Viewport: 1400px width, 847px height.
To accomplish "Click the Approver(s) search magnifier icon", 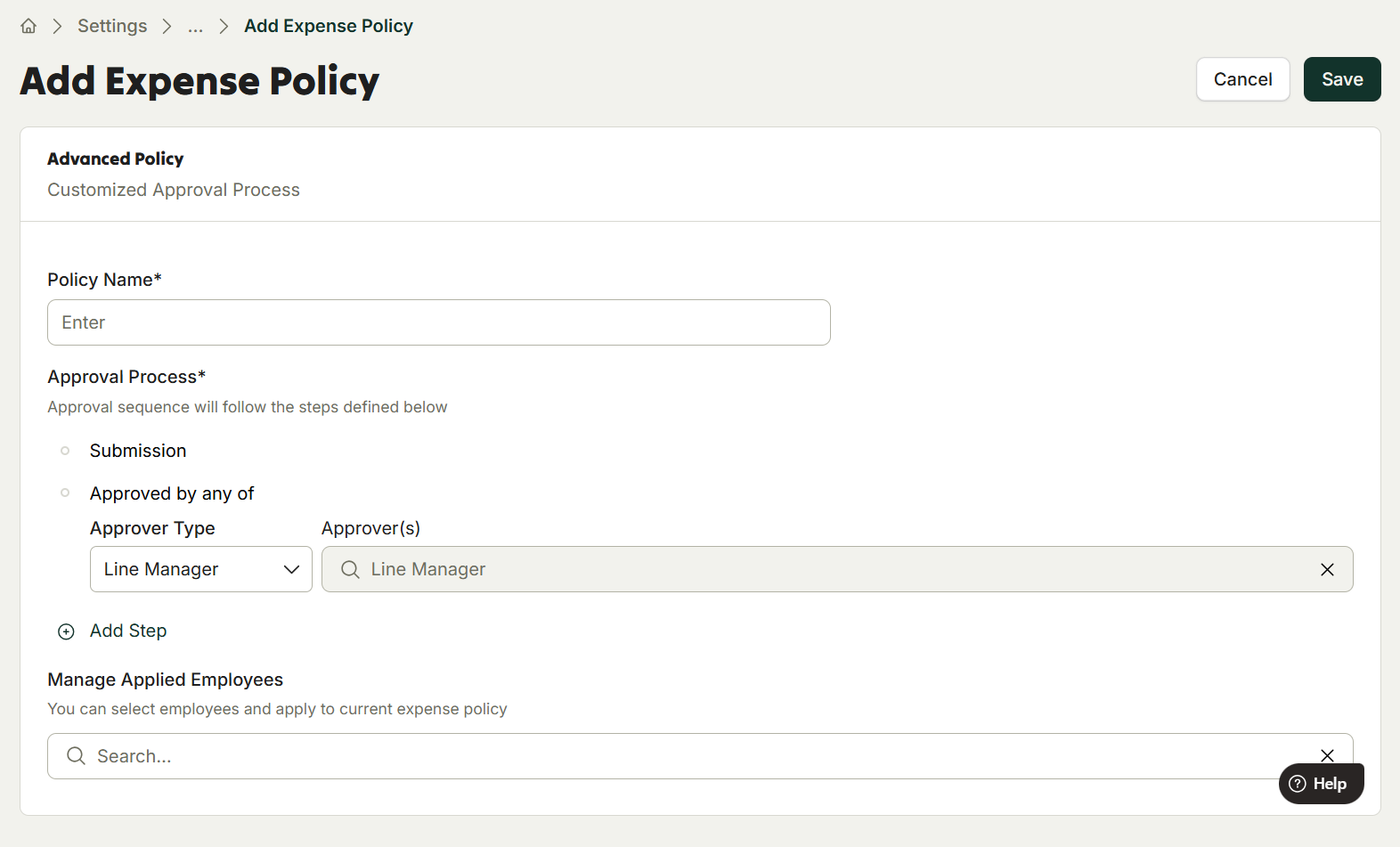I will coord(350,569).
